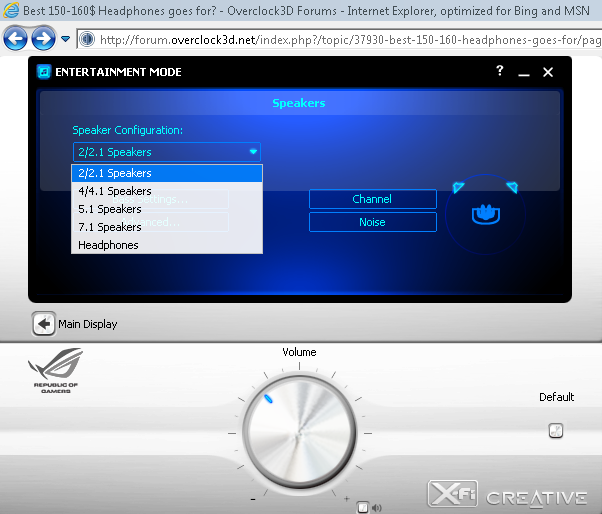This screenshot has width=602, height=514.
Task: Select the 7.1 Speakers option
Action: pos(167,227)
